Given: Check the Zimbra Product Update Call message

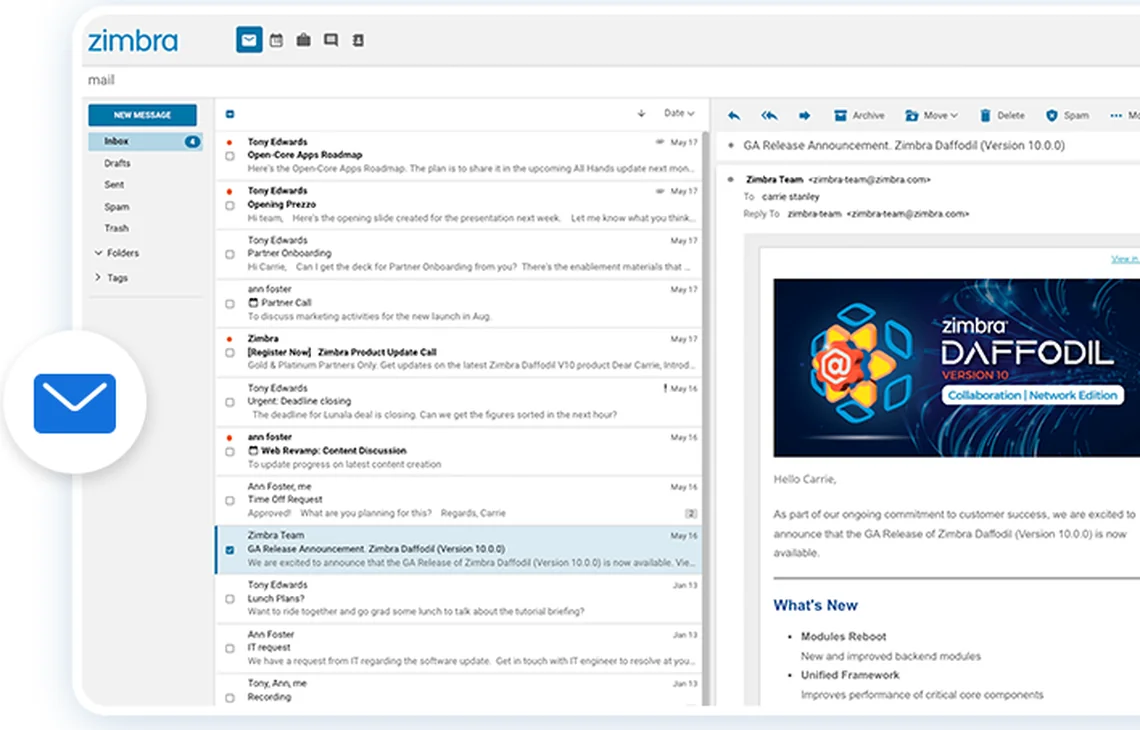Looking at the screenshot, I should coord(230,353).
